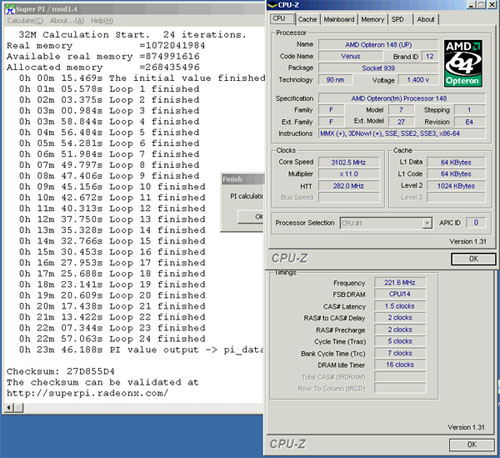
Task: Click the Technology value 90 nm
Action: [x=335, y=80]
